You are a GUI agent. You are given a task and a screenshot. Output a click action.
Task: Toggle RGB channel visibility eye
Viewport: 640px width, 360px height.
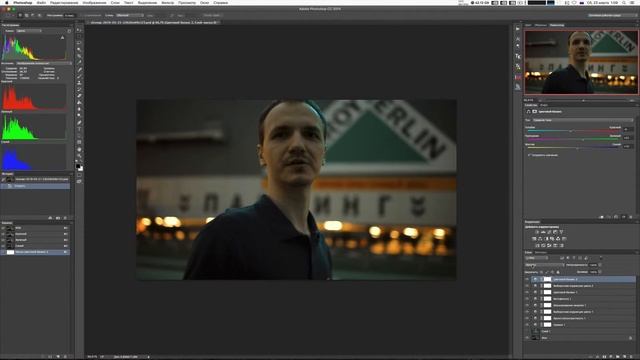tap(3, 228)
